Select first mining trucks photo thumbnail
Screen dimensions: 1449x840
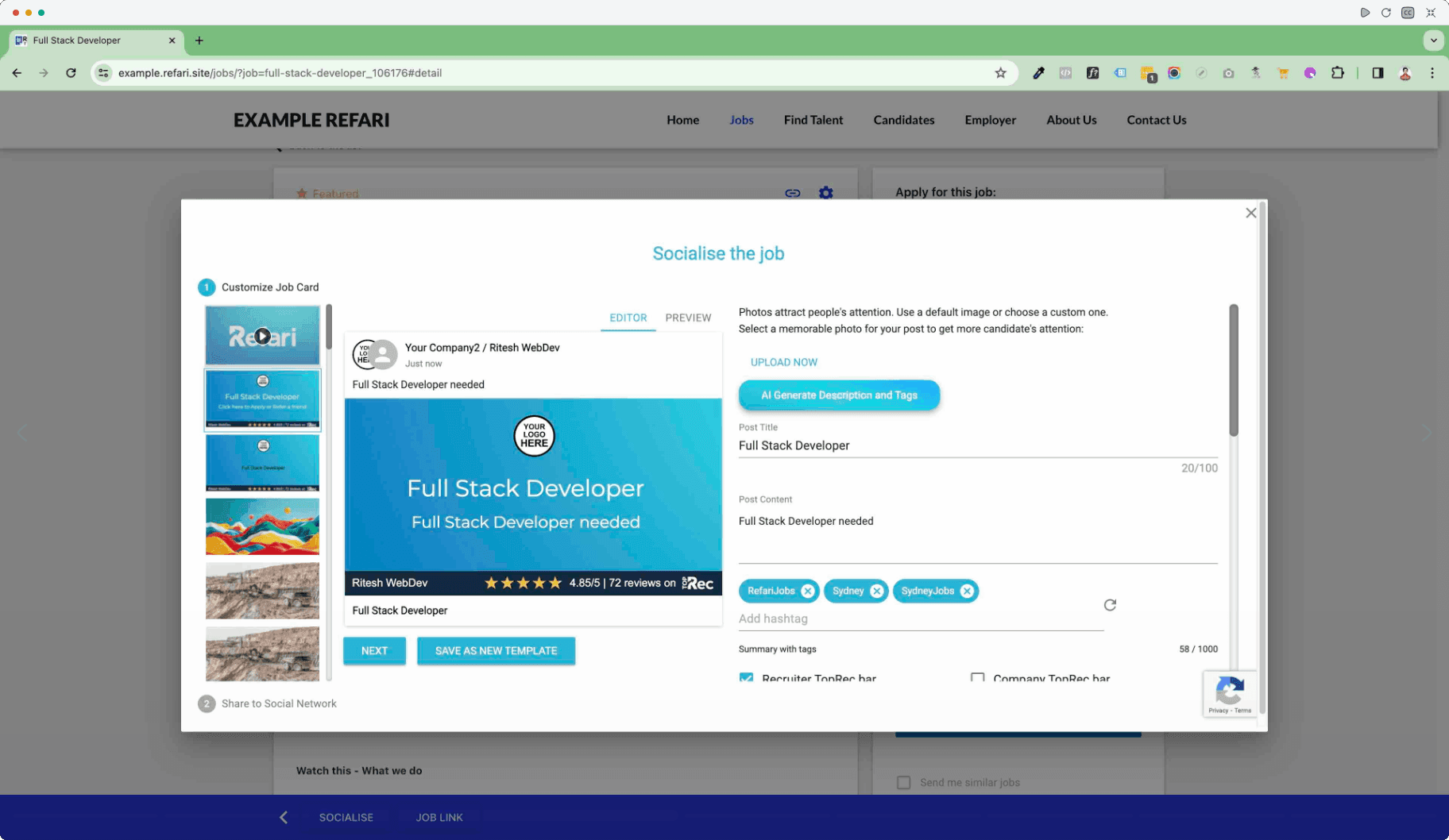coord(262,591)
